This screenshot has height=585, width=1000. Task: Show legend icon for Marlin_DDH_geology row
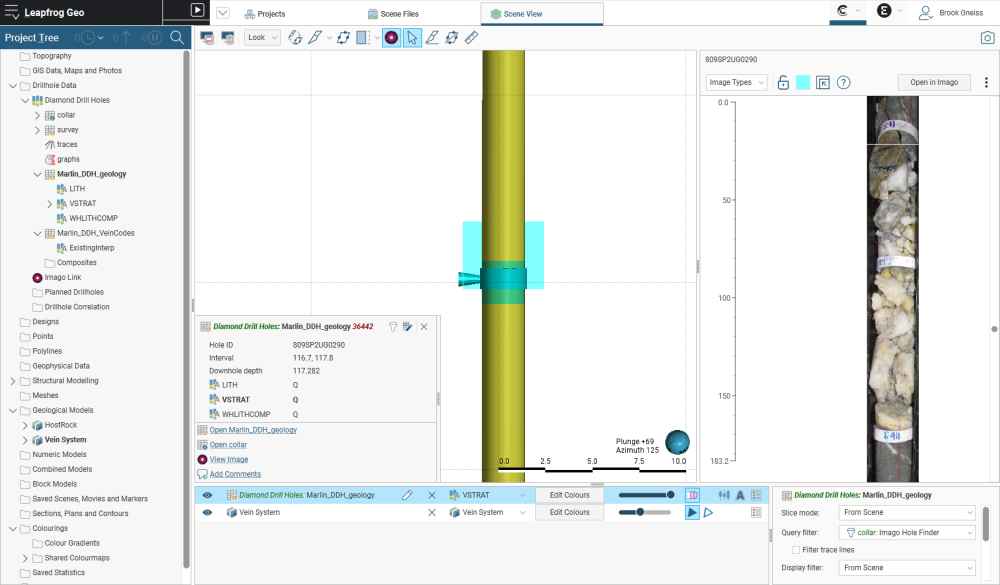[756, 495]
